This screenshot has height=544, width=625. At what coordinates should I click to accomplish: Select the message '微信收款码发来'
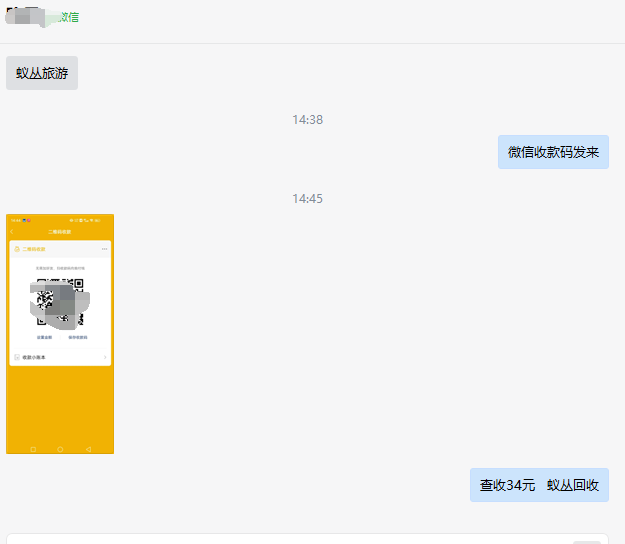(553, 152)
